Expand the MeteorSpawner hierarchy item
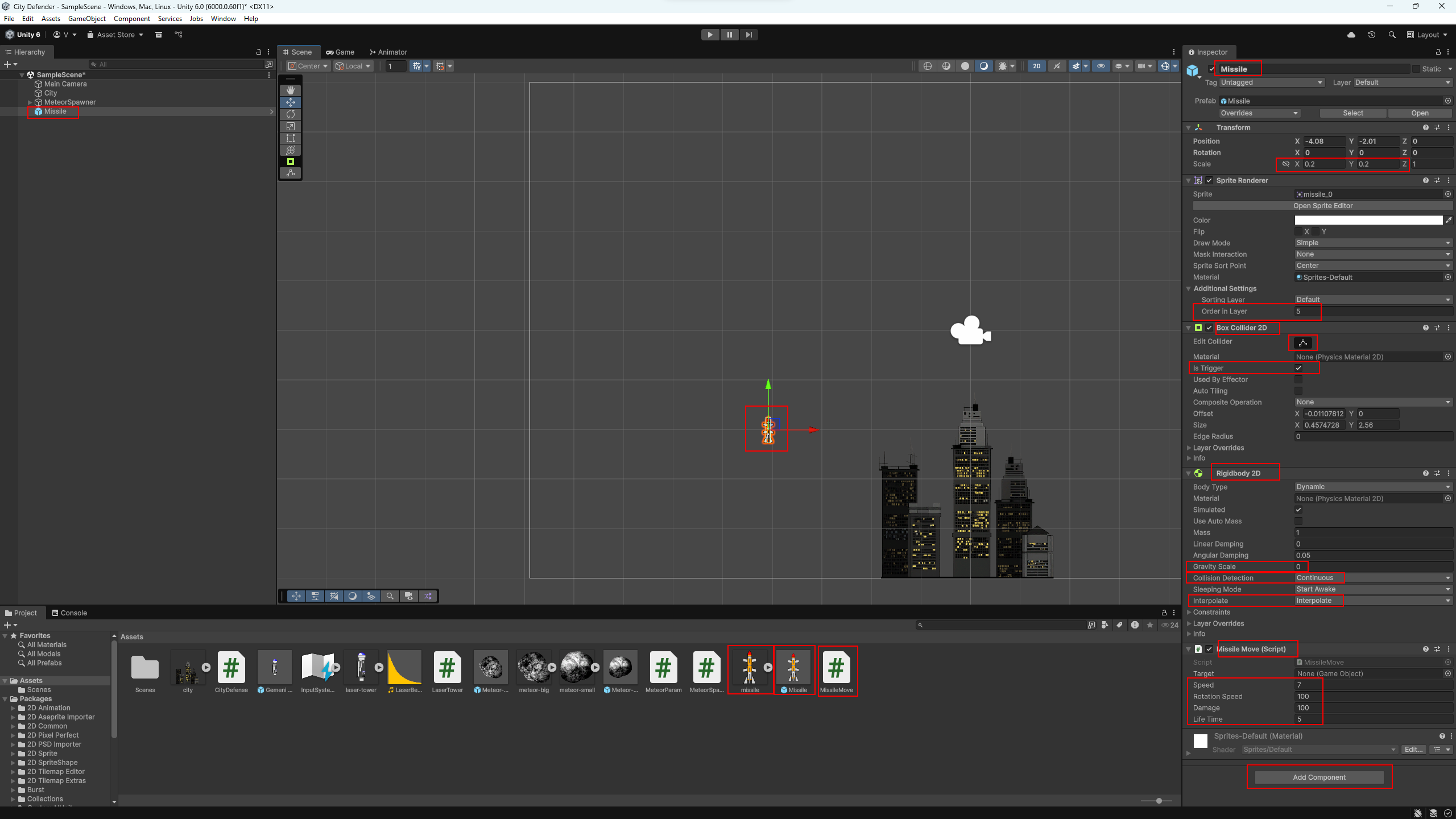The image size is (1456, 819). point(30,102)
